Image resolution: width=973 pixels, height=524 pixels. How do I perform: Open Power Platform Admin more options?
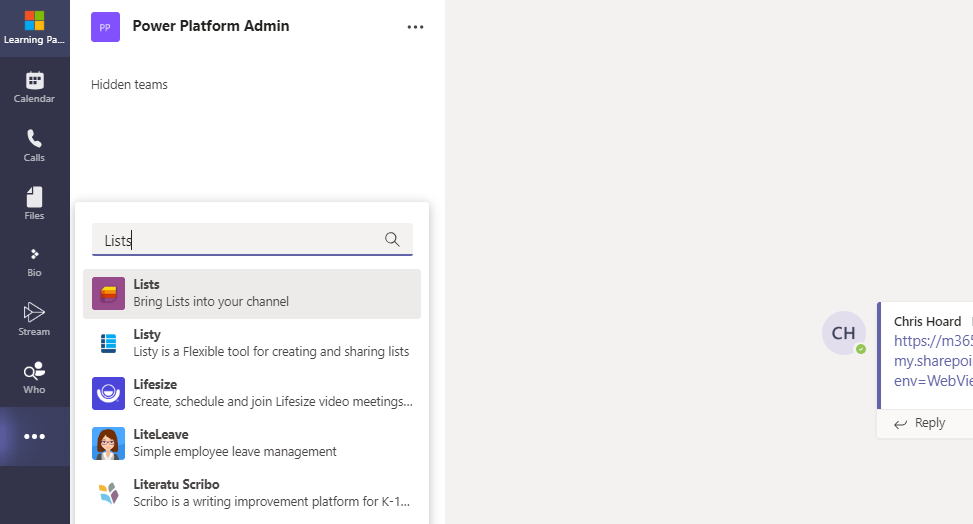(x=415, y=27)
